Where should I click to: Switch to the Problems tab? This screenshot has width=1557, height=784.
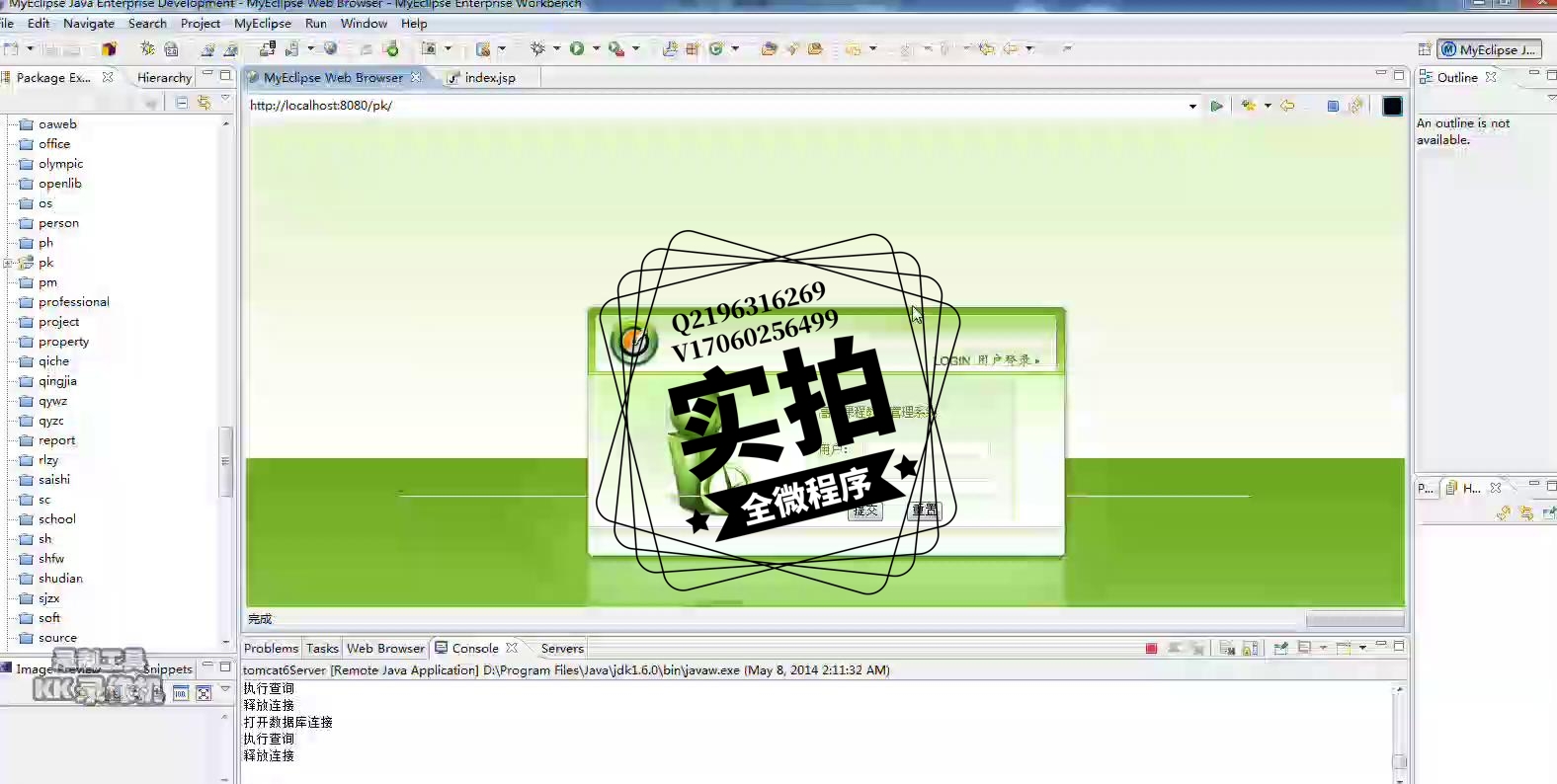point(271,649)
